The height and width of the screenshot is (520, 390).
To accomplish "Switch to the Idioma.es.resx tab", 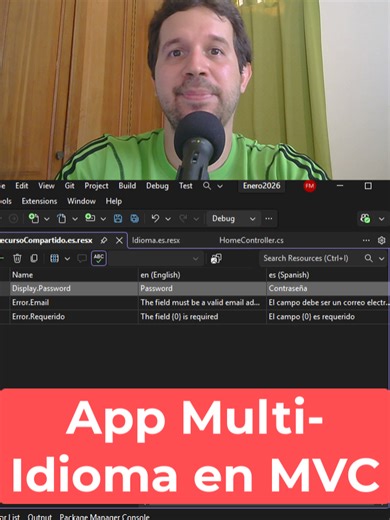I will coord(156,240).
